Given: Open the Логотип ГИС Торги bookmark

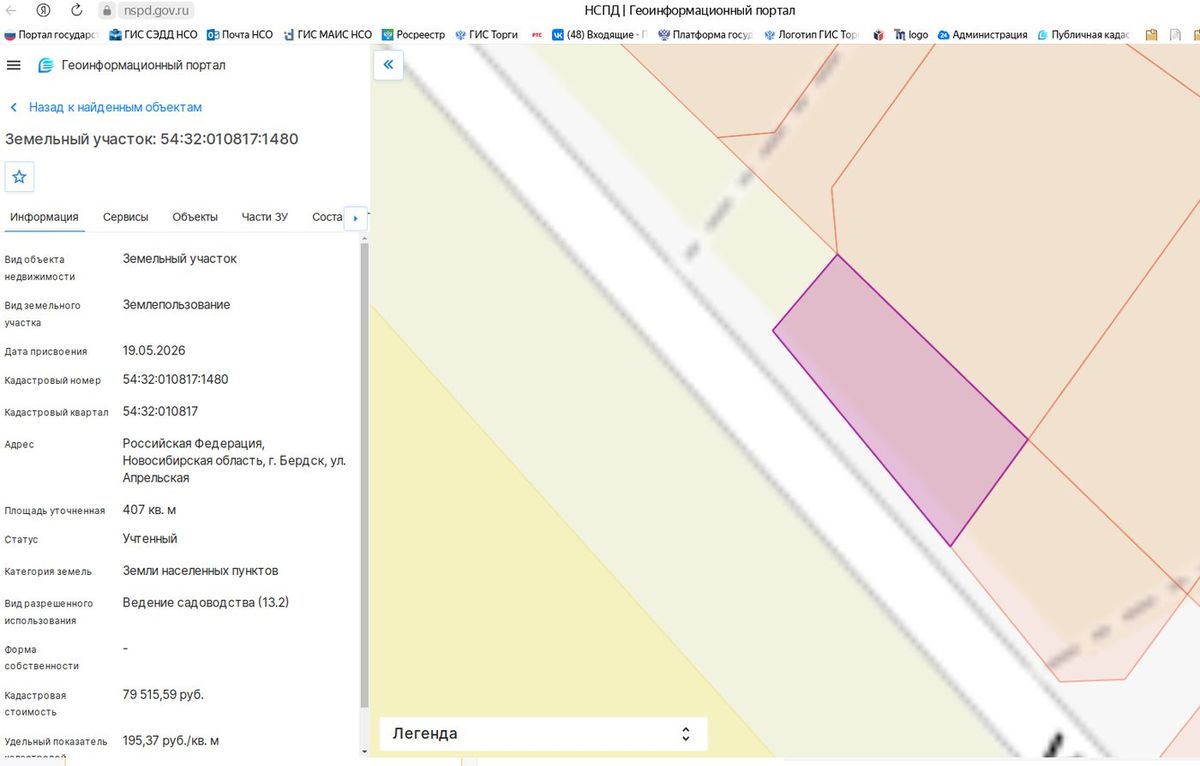Looking at the screenshot, I should (811, 34).
